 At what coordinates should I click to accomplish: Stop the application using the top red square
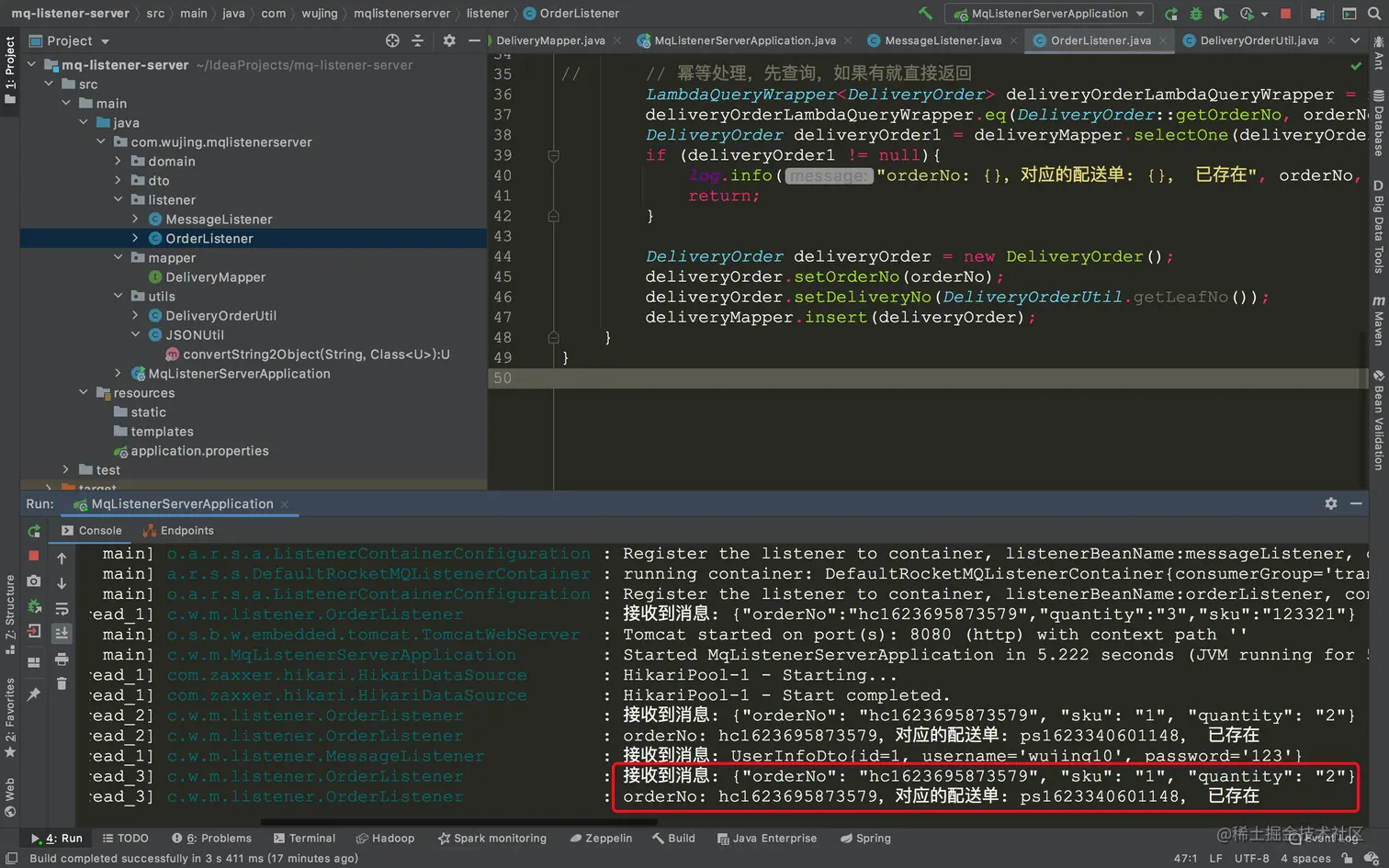click(x=1286, y=14)
